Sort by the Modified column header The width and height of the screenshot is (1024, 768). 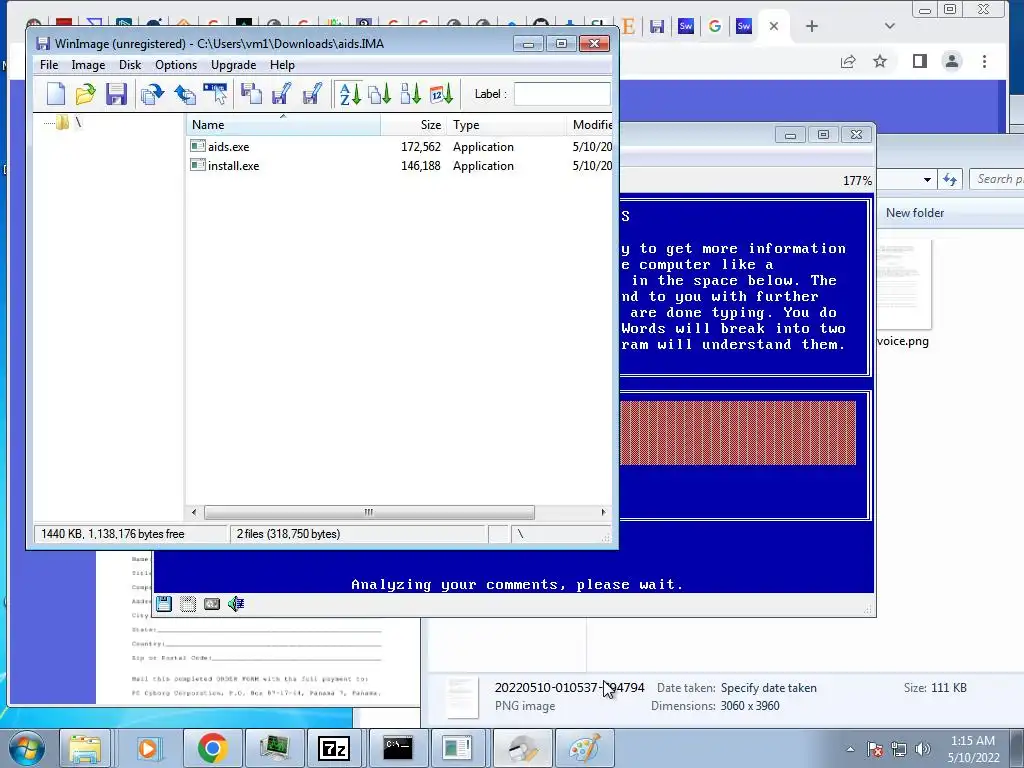(590, 125)
